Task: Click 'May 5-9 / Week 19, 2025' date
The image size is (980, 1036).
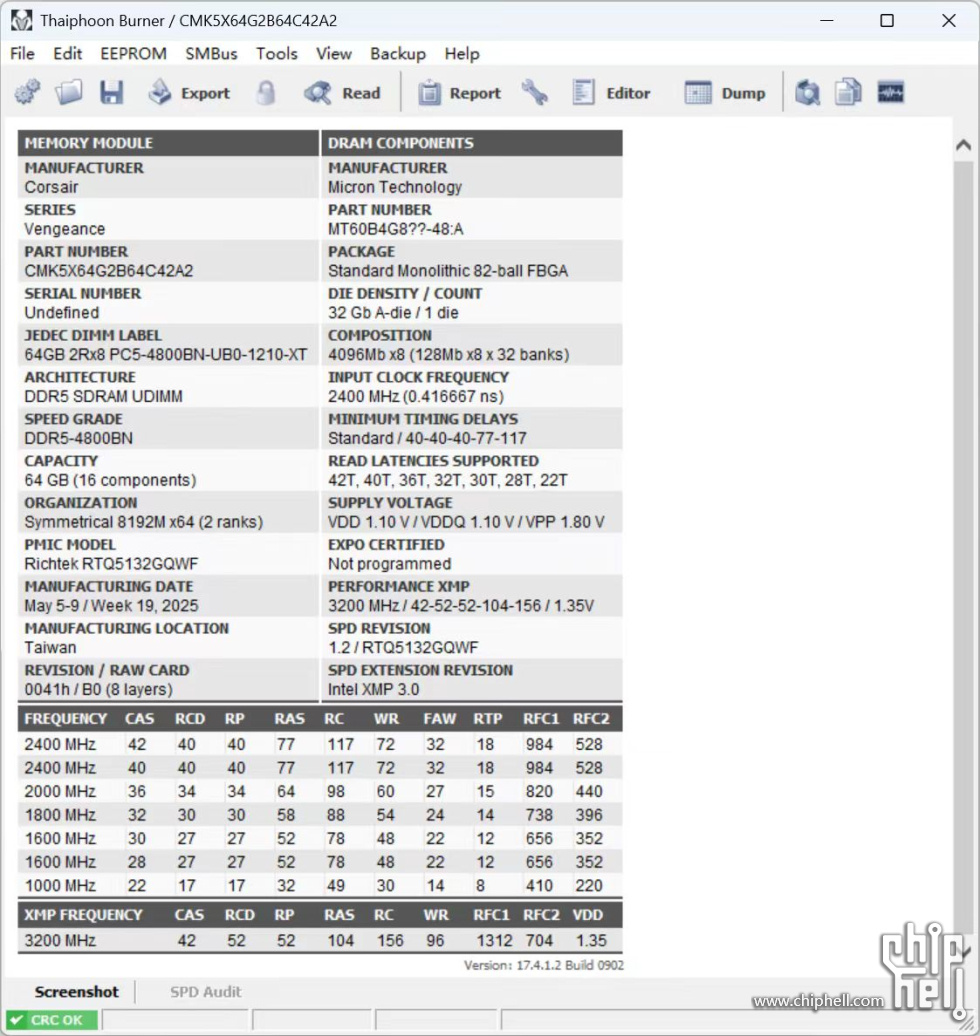Action: click(111, 605)
